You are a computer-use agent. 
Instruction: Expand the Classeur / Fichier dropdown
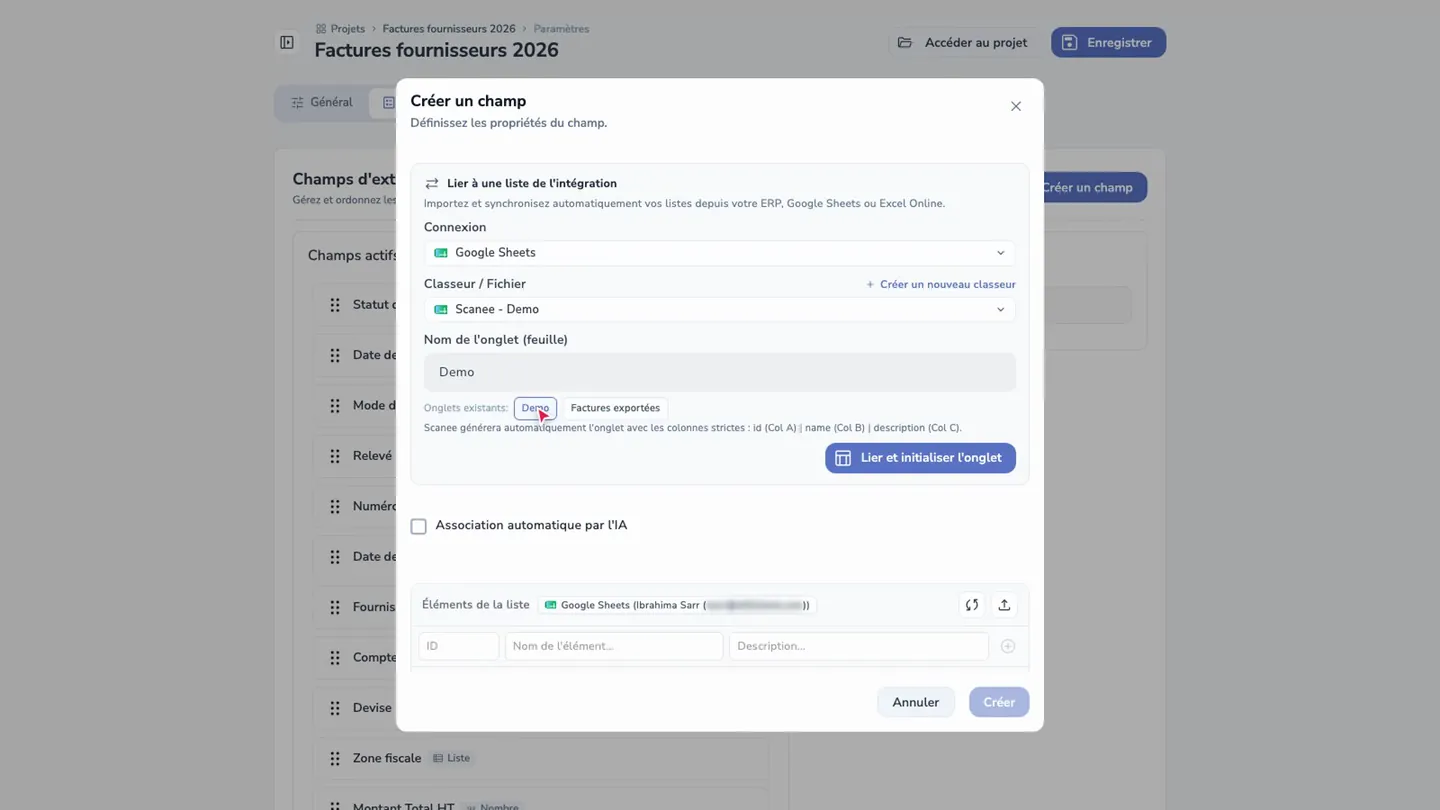click(719, 309)
